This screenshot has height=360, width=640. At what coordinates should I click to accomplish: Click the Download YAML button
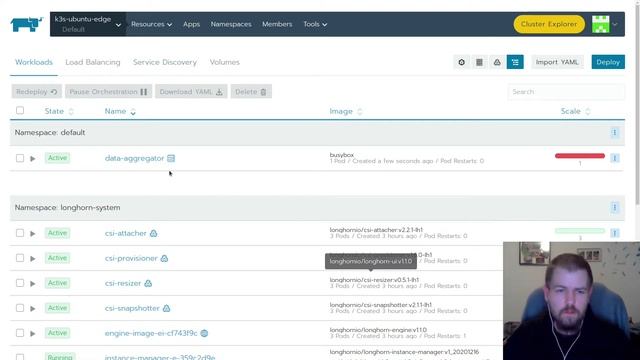191,92
